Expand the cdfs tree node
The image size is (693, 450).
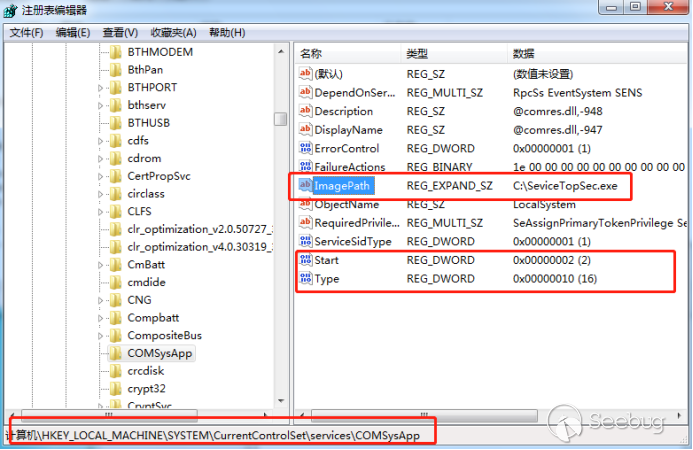point(100,141)
